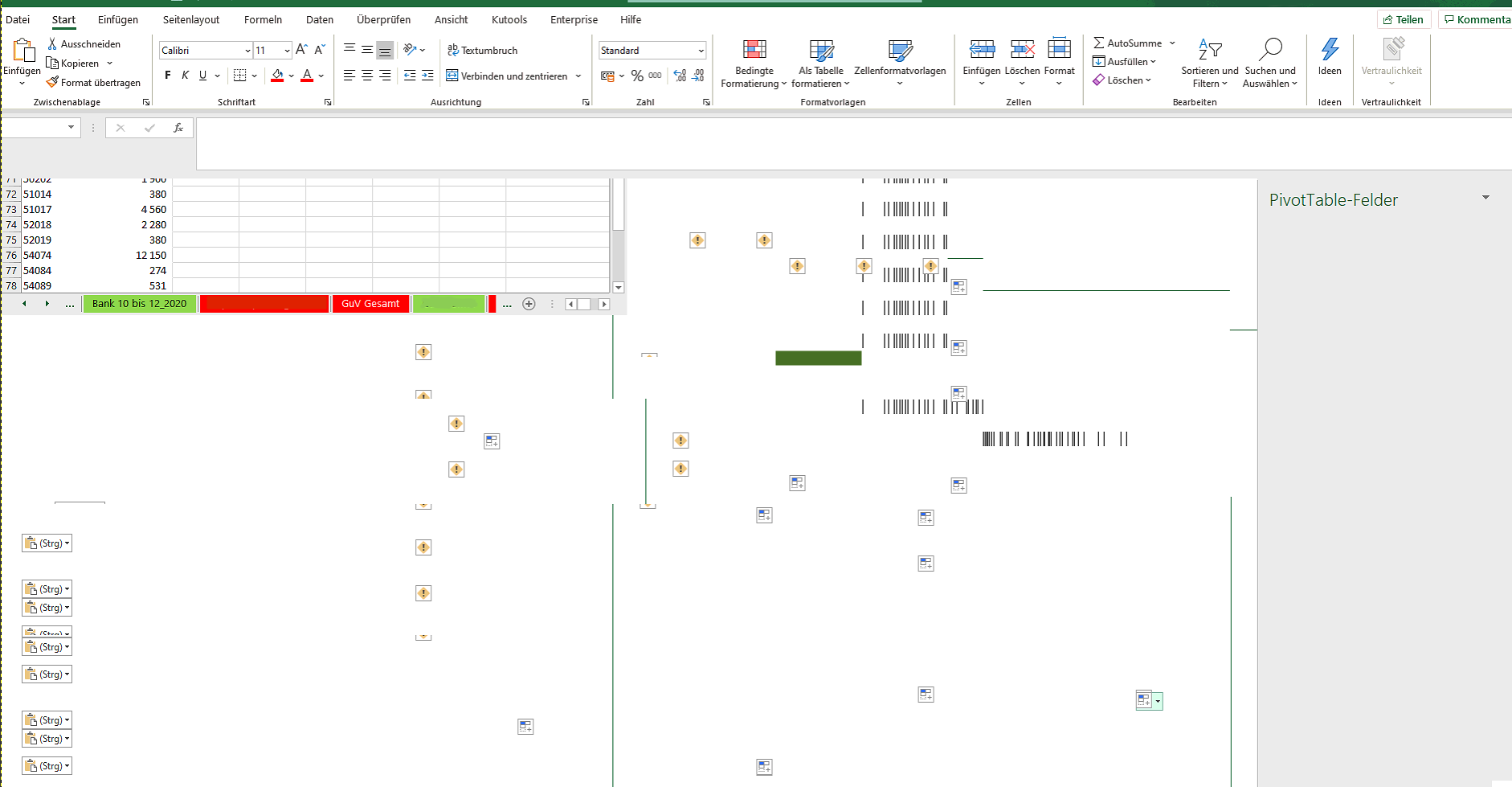Open the font size 11 dropdown
1512x787 pixels.
(x=287, y=51)
